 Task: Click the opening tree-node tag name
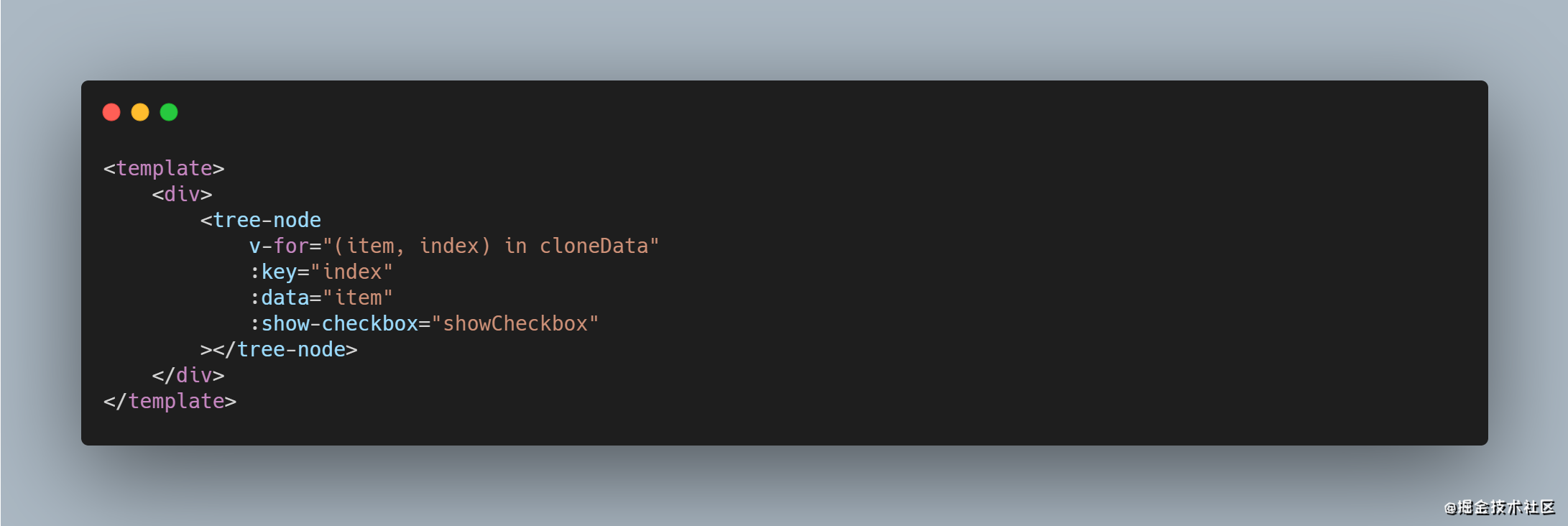point(267,220)
